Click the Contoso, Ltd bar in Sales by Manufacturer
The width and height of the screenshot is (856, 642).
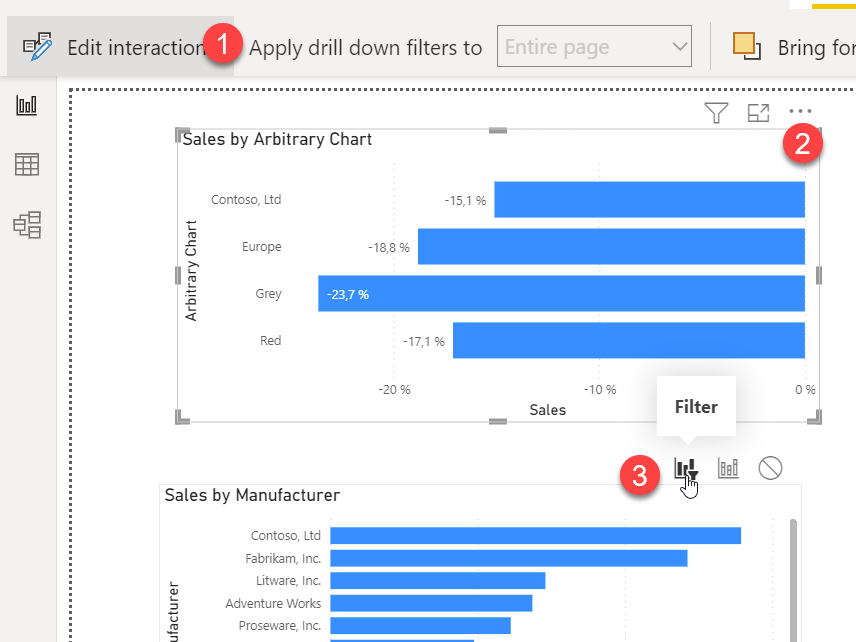point(535,536)
